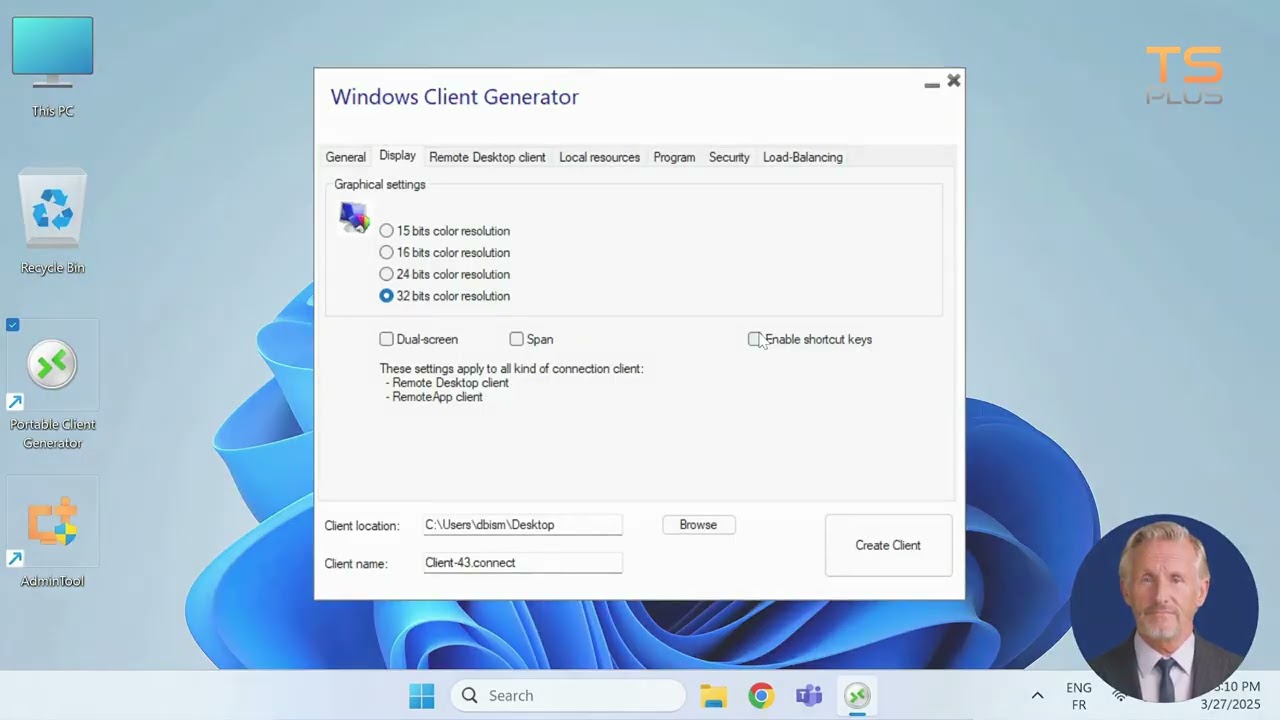Viewport: 1280px width, 720px height.
Task: Go to the Security tab
Action: click(x=729, y=157)
